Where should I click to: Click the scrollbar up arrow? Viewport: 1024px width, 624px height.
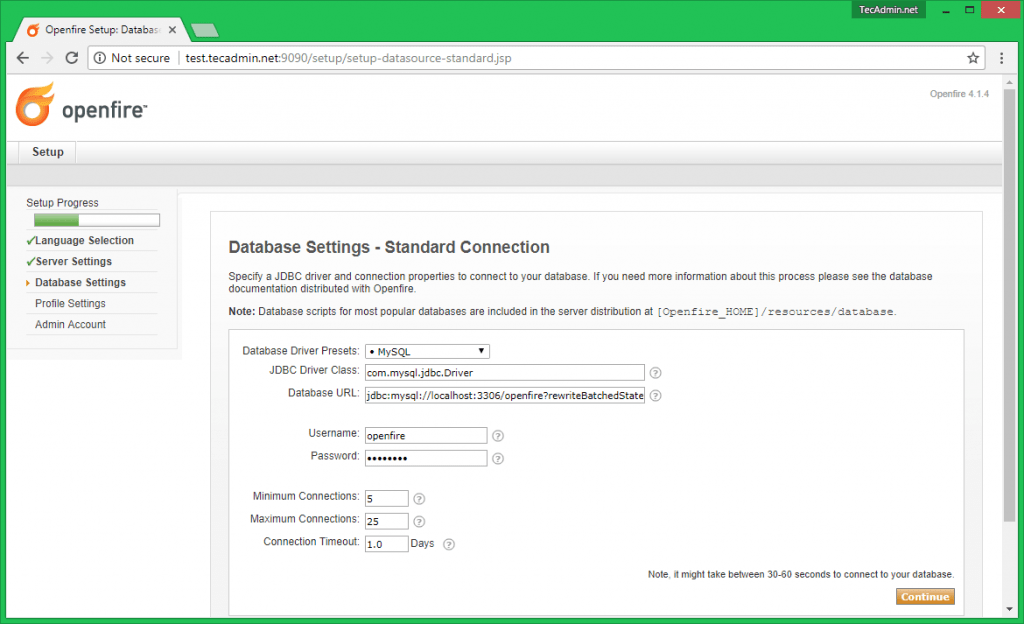[1009, 83]
